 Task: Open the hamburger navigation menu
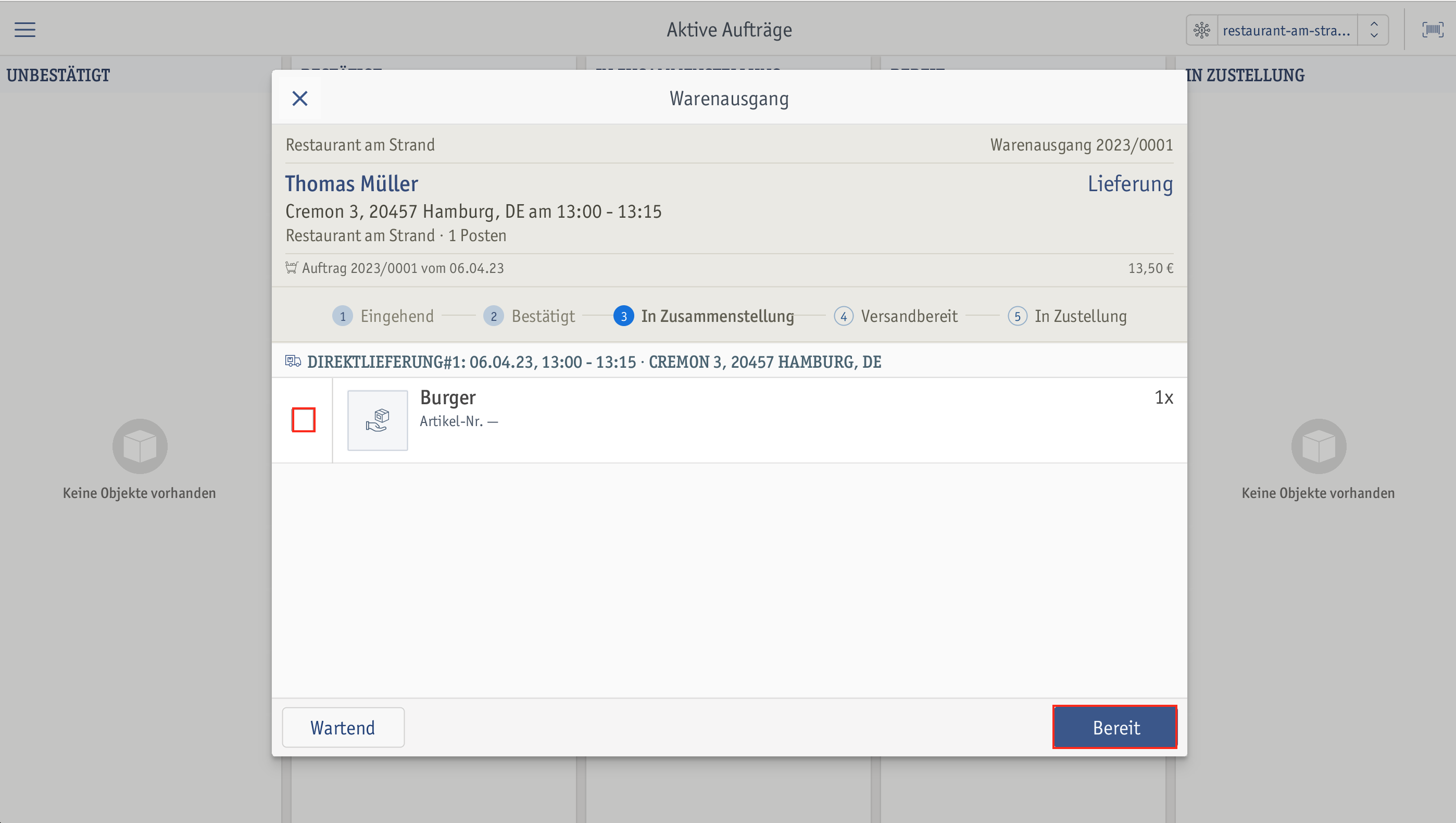click(x=25, y=29)
